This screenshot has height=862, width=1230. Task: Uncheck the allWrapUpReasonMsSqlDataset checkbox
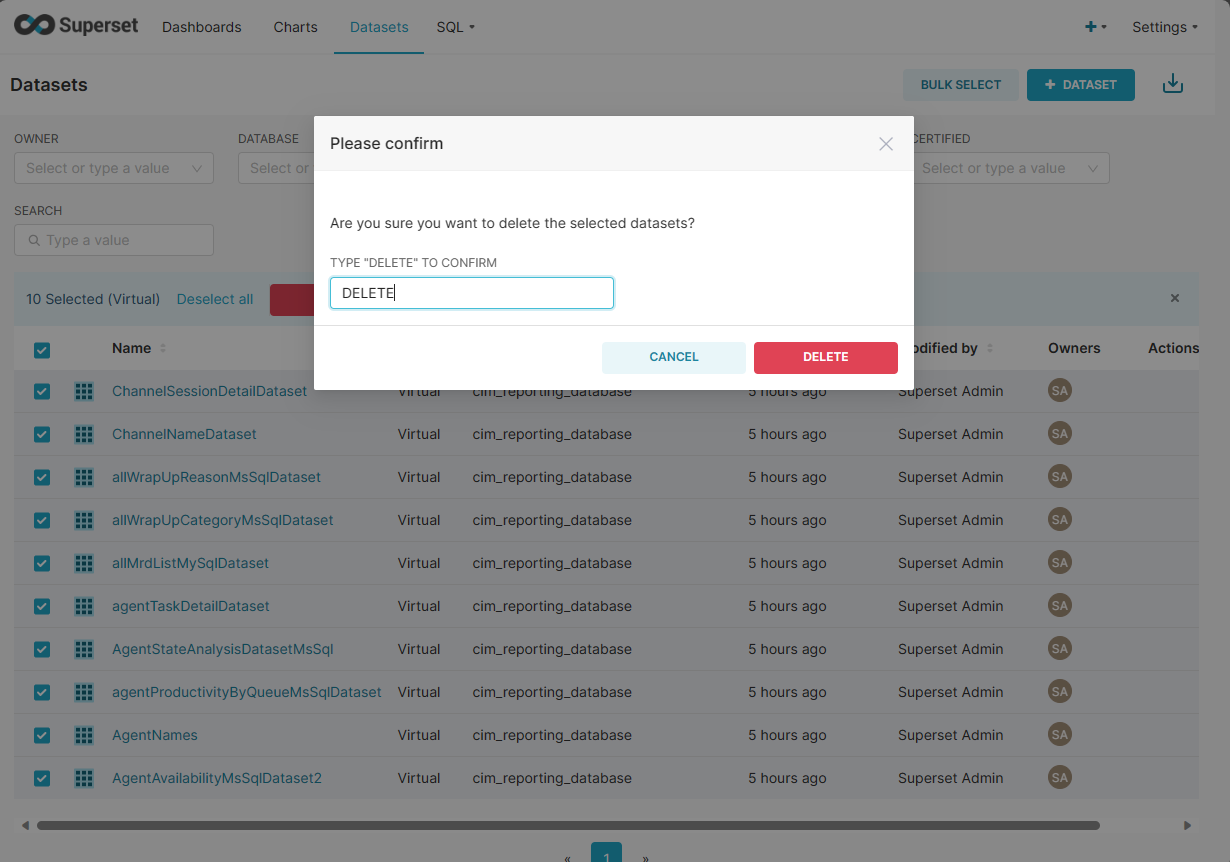click(42, 477)
